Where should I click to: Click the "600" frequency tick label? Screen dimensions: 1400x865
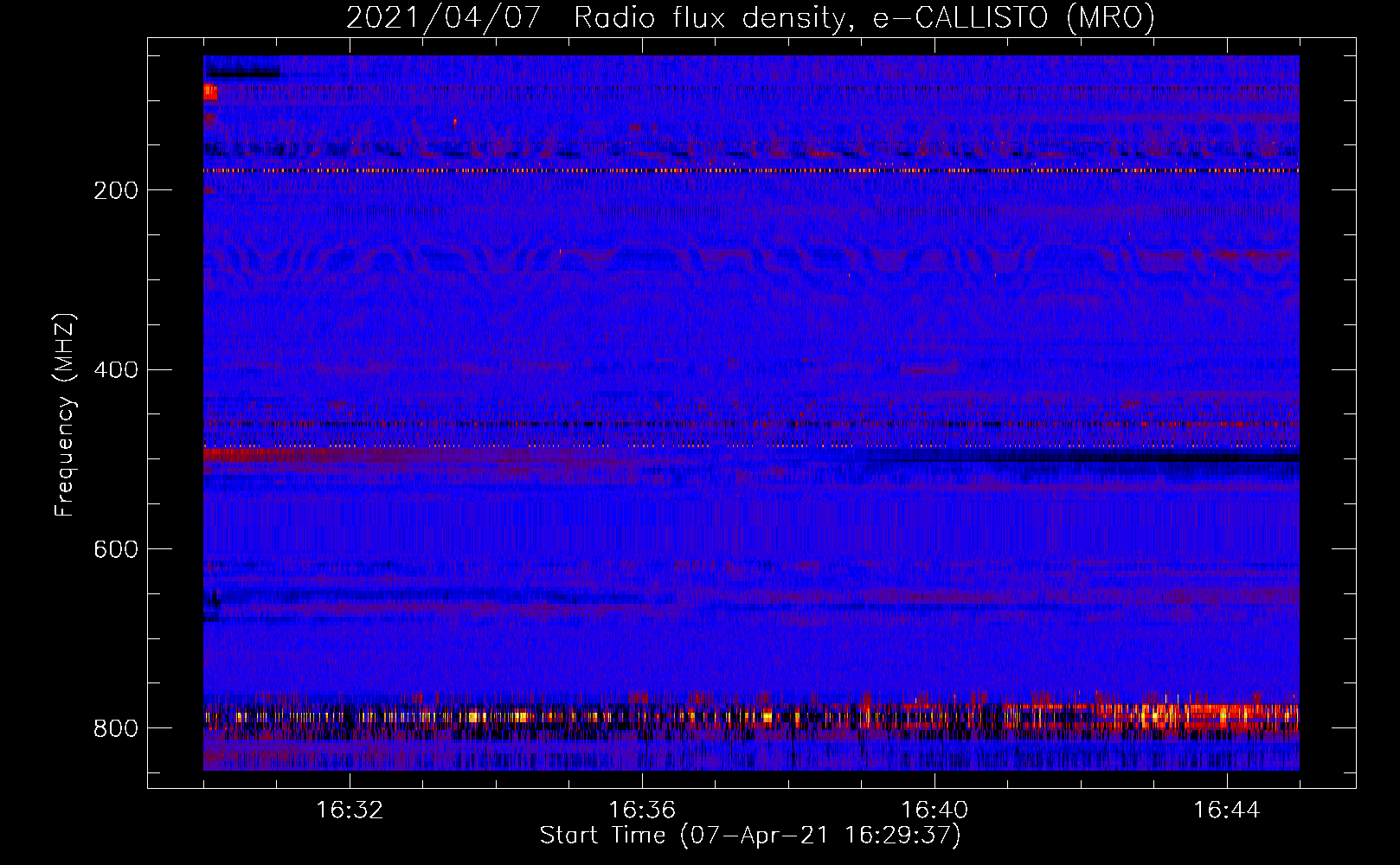point(116,549)
